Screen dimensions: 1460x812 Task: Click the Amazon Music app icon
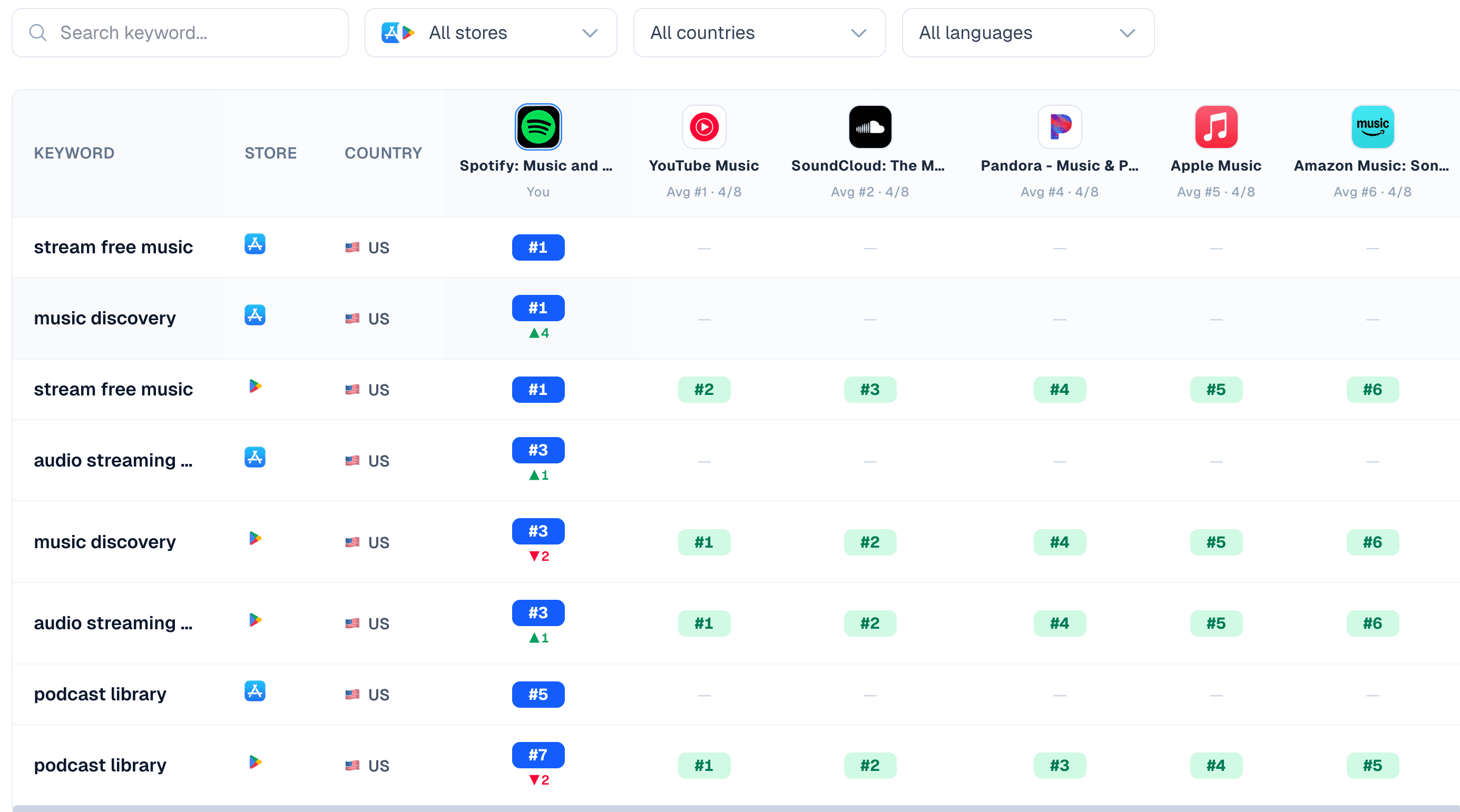point(1372,127)
